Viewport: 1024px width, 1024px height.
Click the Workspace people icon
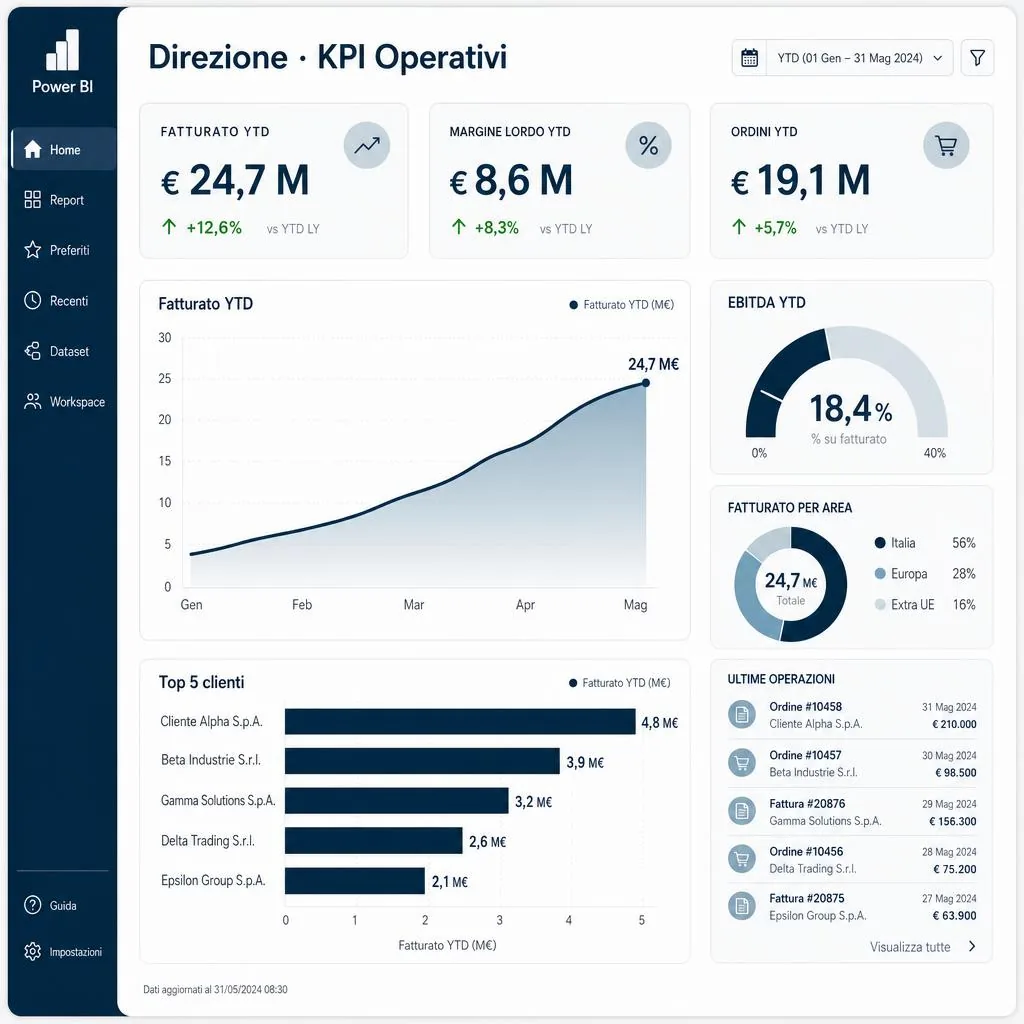coord(33,402)
